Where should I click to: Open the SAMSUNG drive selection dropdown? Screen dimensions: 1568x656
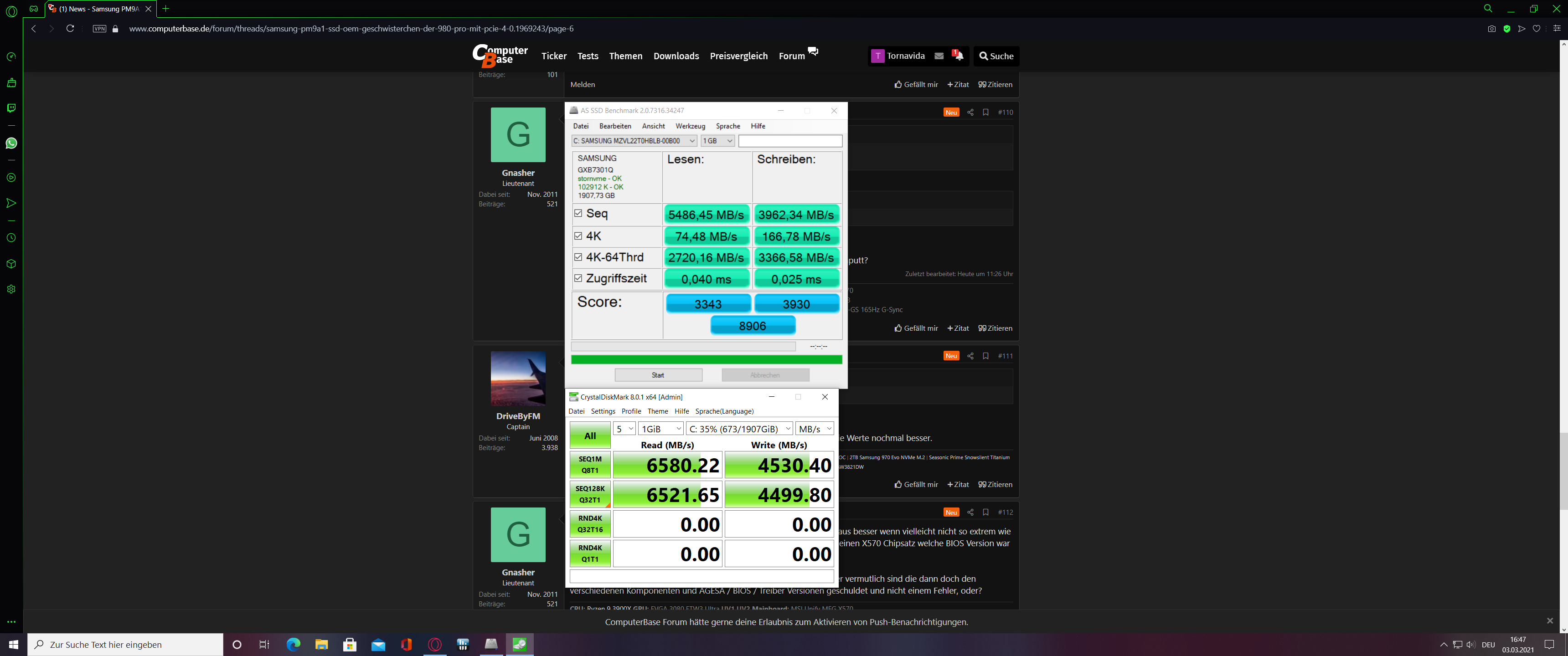pyautogui.click(x=634, y=141)
